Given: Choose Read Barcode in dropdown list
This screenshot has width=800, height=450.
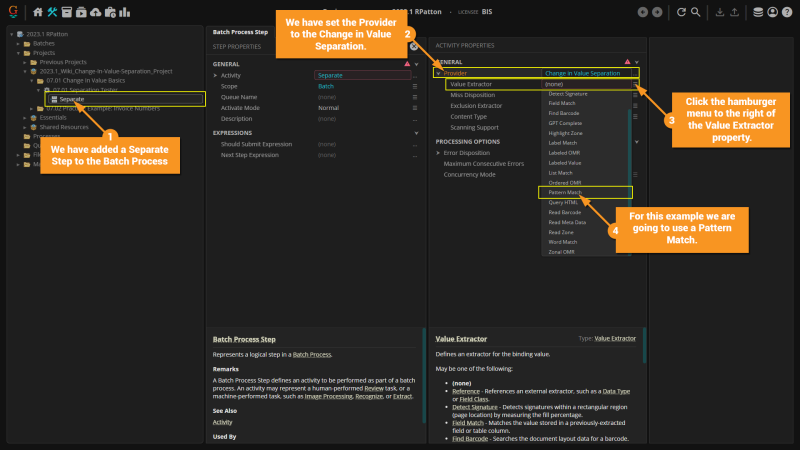Looking at the screenshot, I should tap(566, 211).
